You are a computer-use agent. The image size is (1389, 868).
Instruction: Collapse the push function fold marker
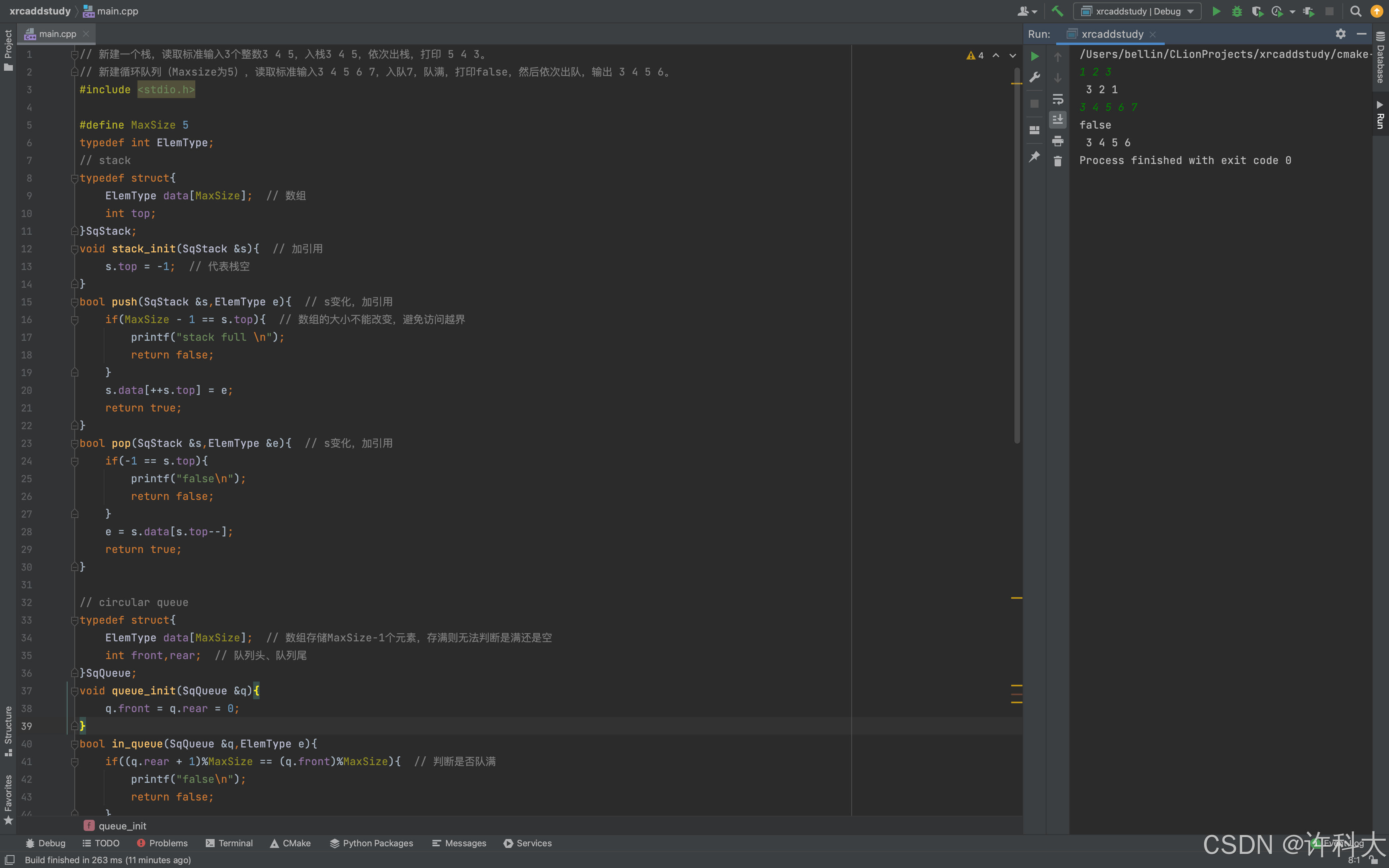pos(75,302)
